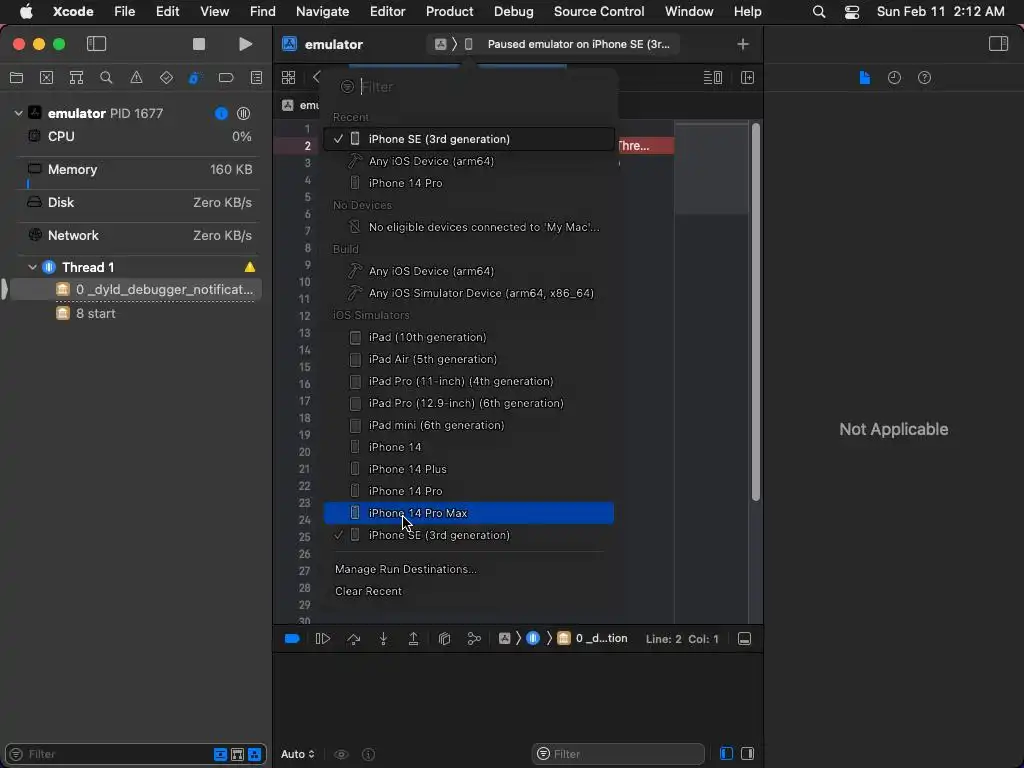Select iPad Pro (11-inch) (4th generation)
The image size is (1024, 768).
click(469, 381)
